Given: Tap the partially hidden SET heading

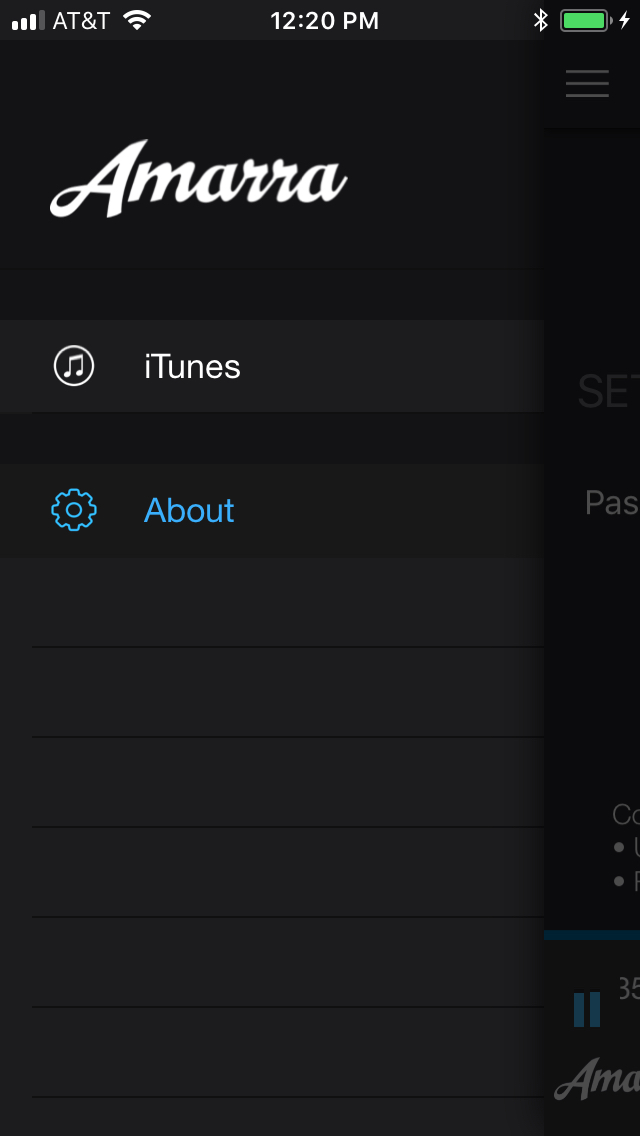Looking at the screenshot, I should pyautogui.click(x=608, y=392).
